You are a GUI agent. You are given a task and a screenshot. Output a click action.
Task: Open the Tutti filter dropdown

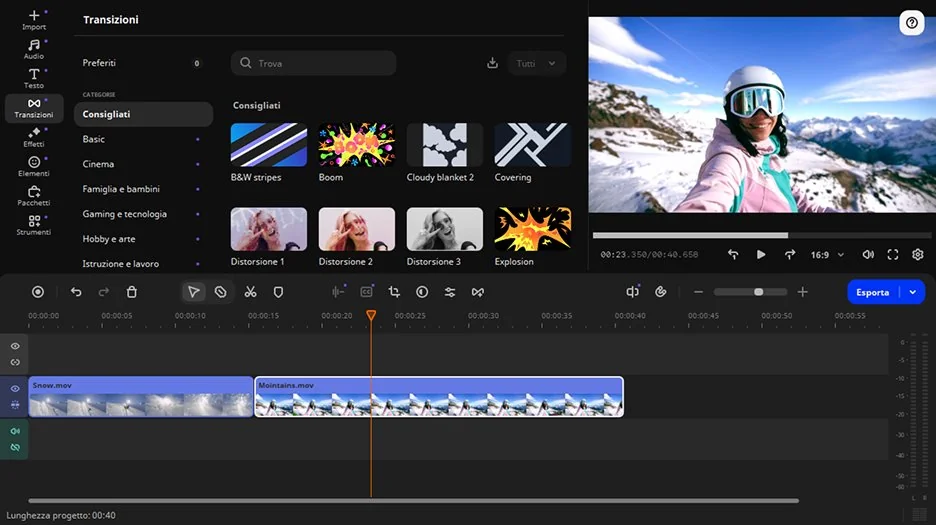[x=537, y=63]
